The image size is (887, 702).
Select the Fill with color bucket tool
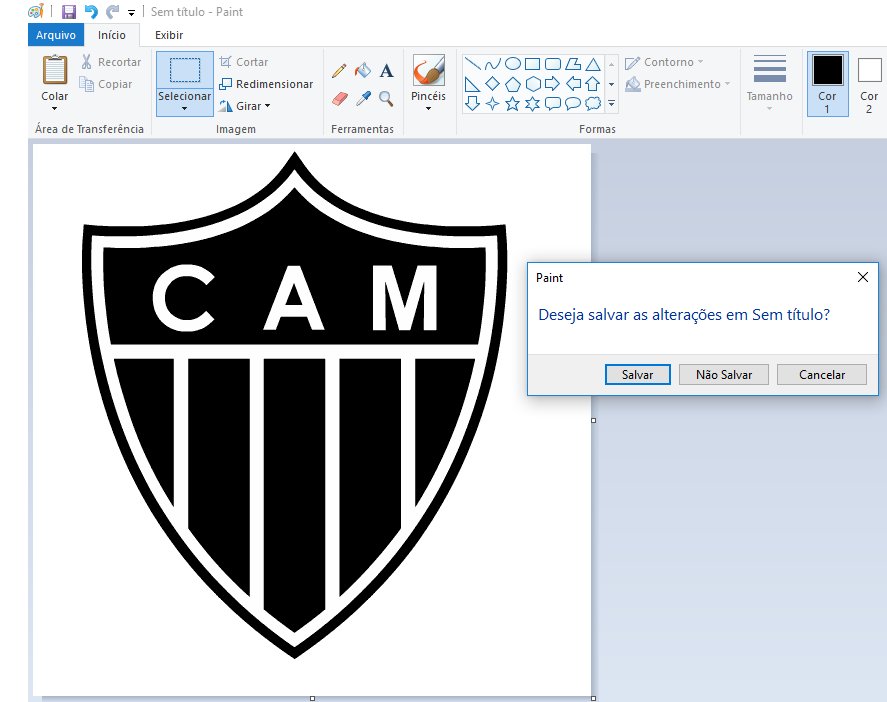coord(363,70)
